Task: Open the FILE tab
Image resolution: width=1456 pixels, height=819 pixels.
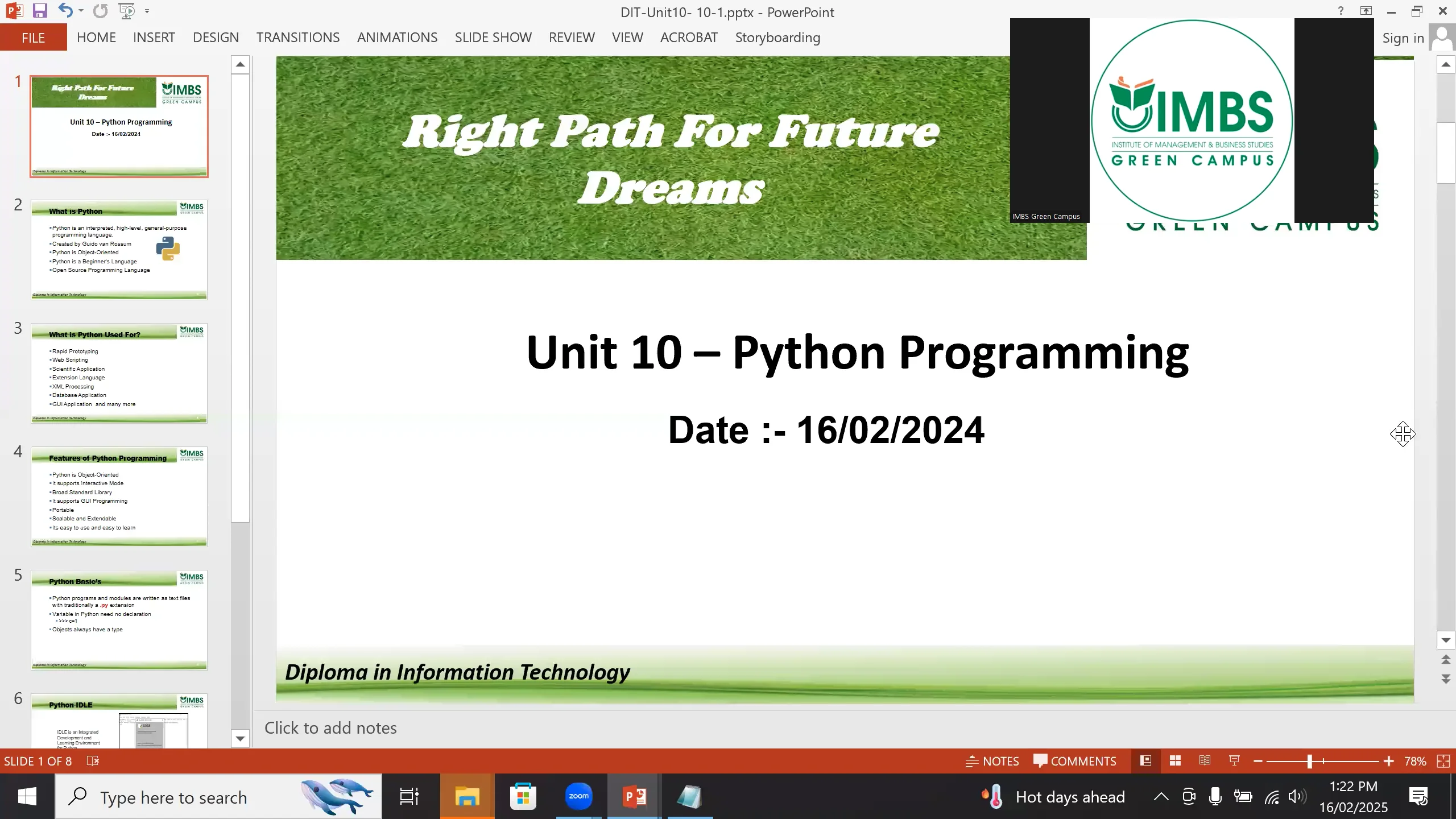Action: tap(34, 38)
